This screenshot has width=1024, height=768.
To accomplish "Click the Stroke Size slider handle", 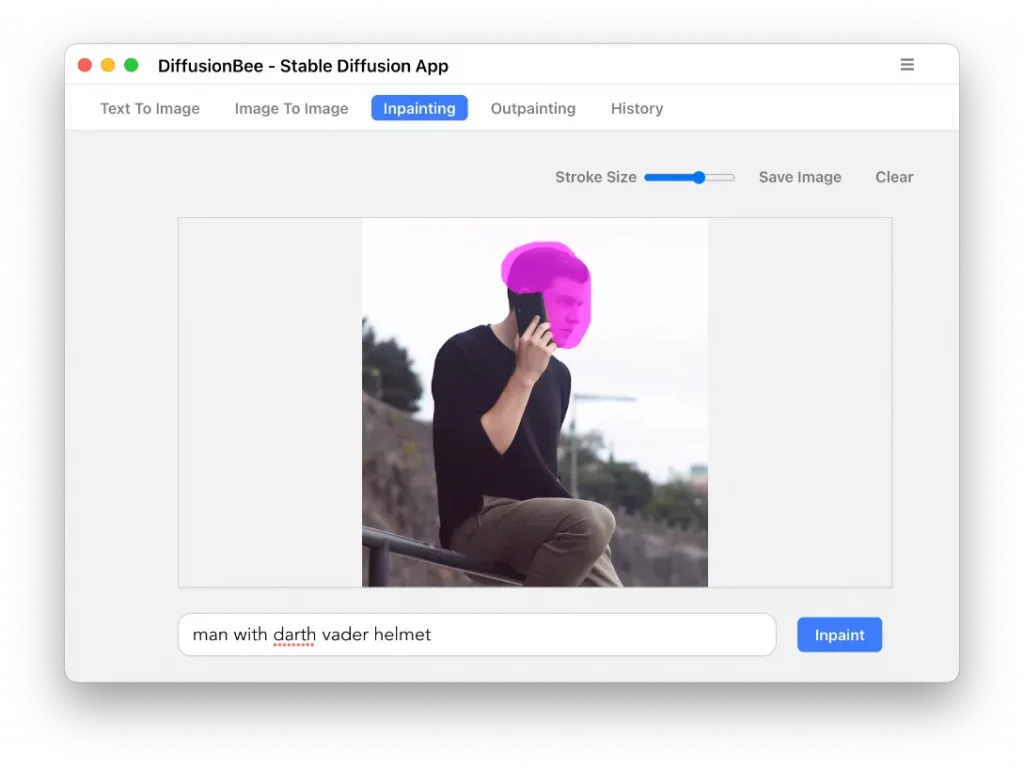I will click(x=699, y=177).
